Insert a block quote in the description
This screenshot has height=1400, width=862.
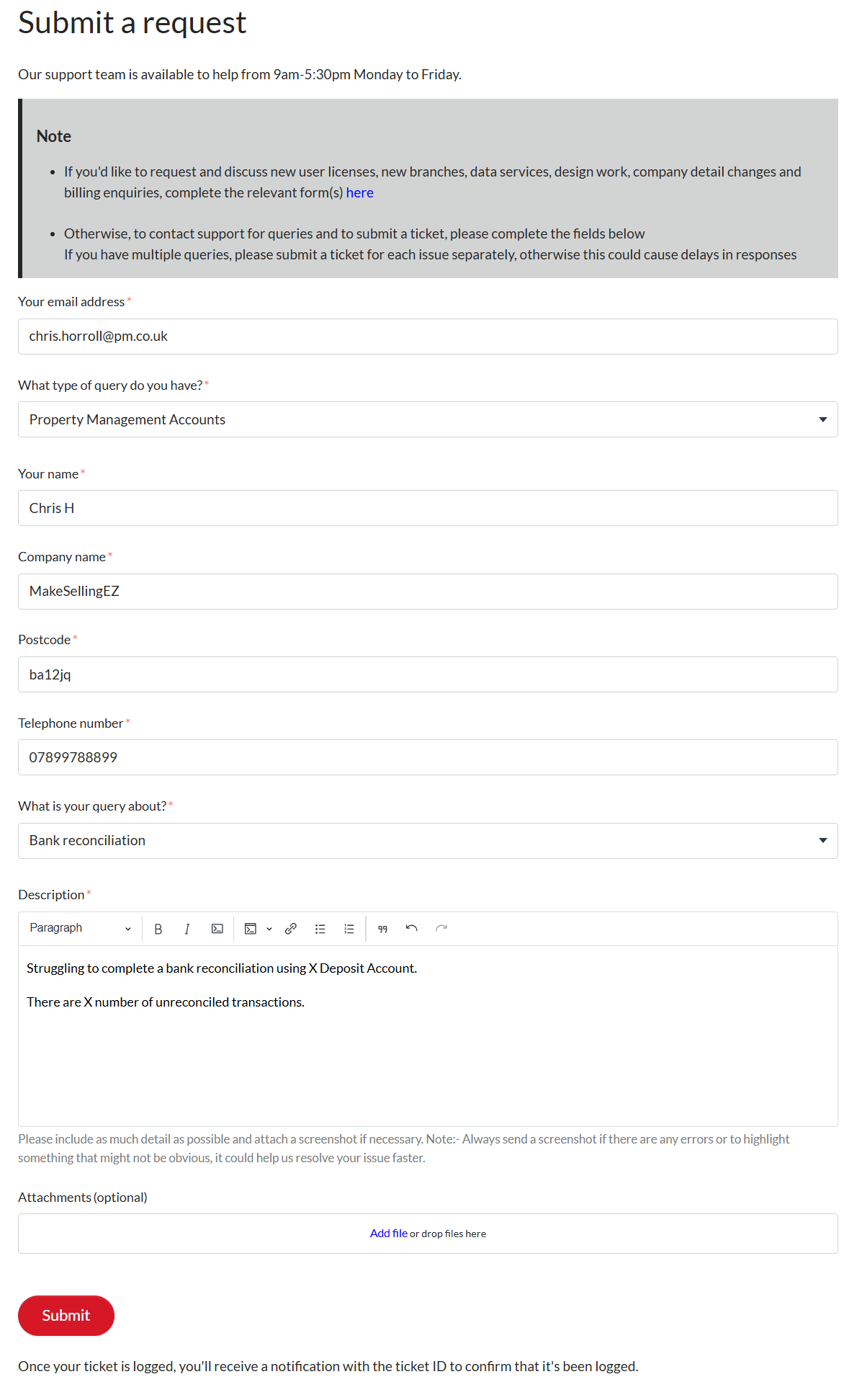tap(383, 928)
